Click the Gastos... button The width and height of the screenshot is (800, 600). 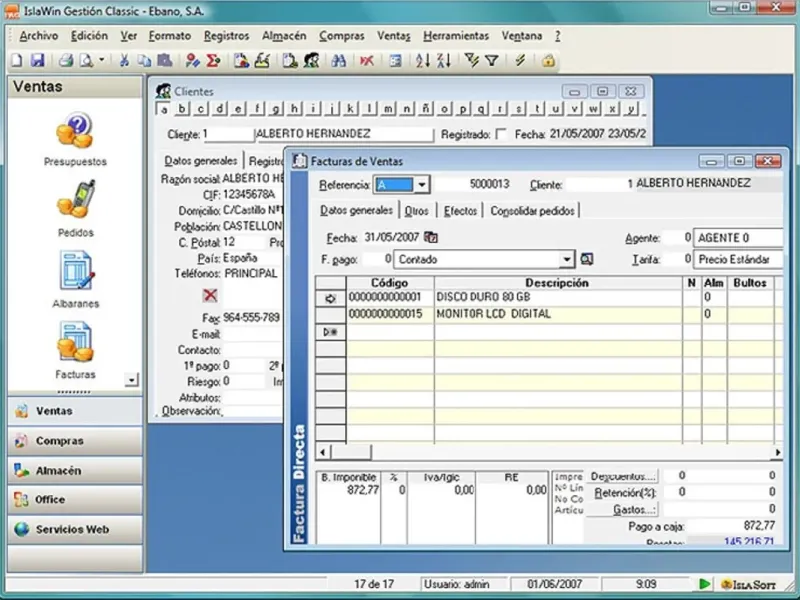[x=622, y=509]
